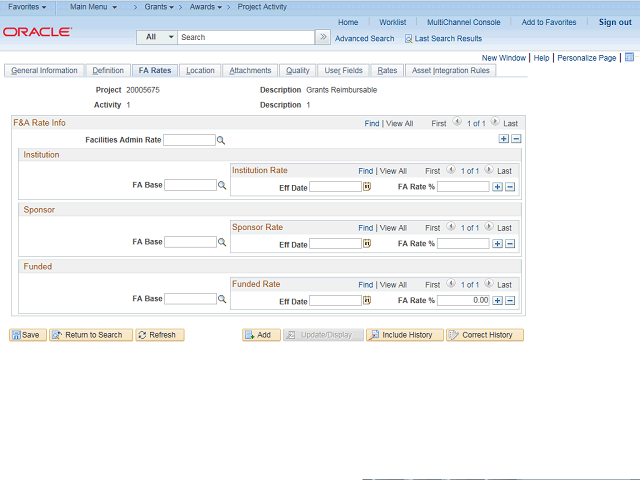Show next Funded Rate row
Viewport: 640px width, 480px height.
[x=489, y=283]
